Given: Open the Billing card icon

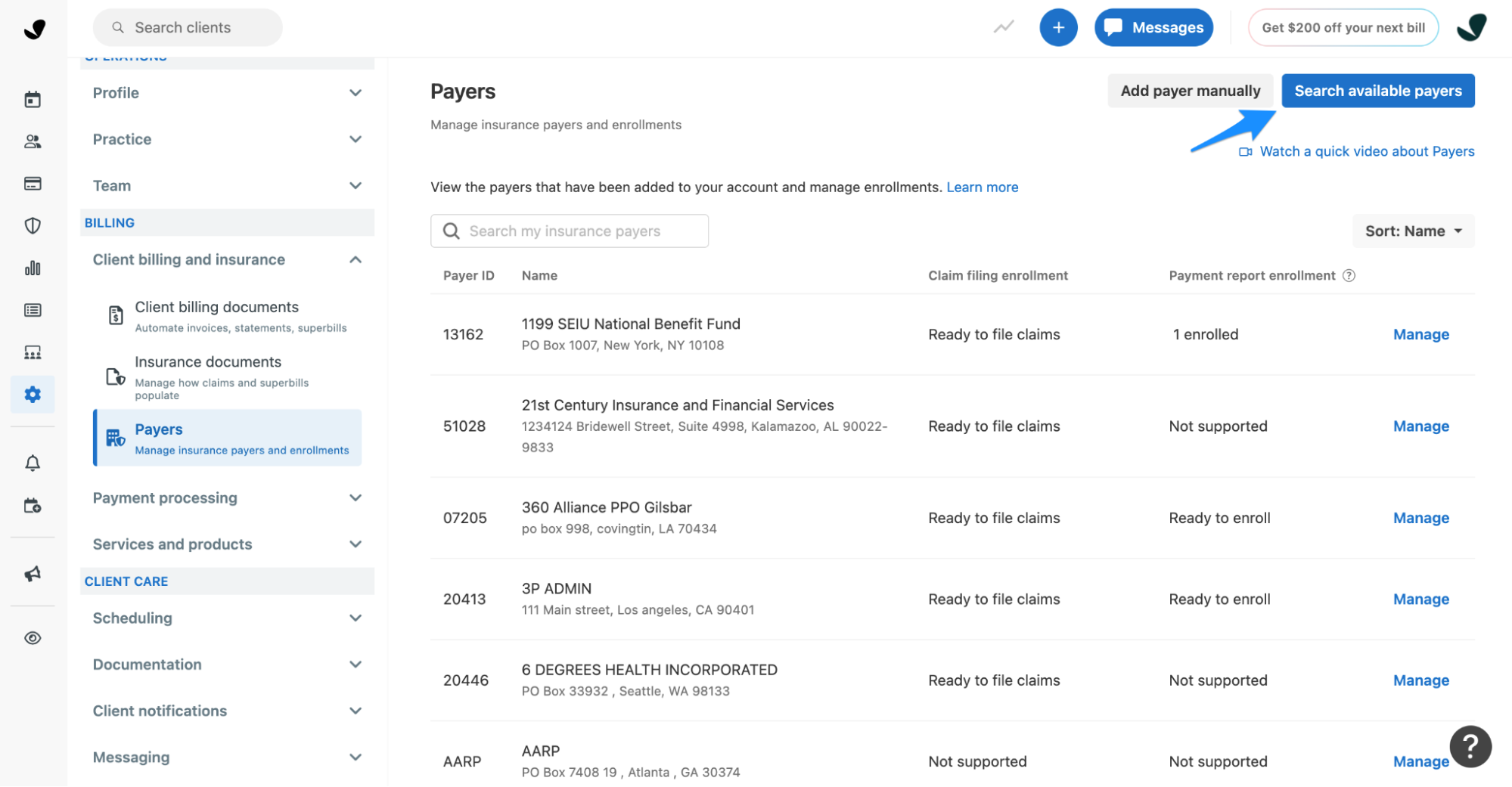Looking at the screenshot, I should (33, 184).
